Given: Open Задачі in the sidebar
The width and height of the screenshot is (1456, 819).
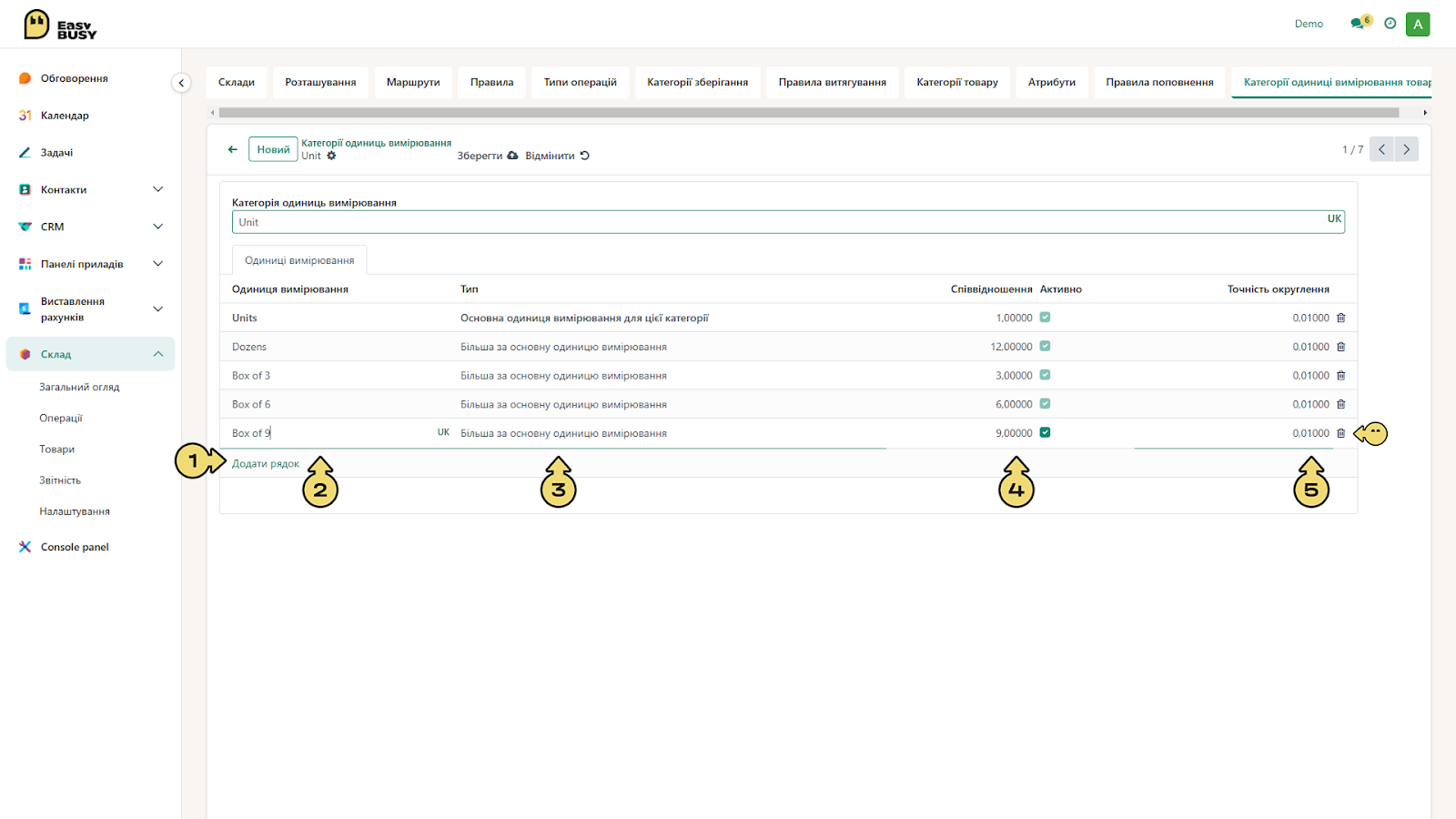Looking at the screenshot, I should 56,153.
